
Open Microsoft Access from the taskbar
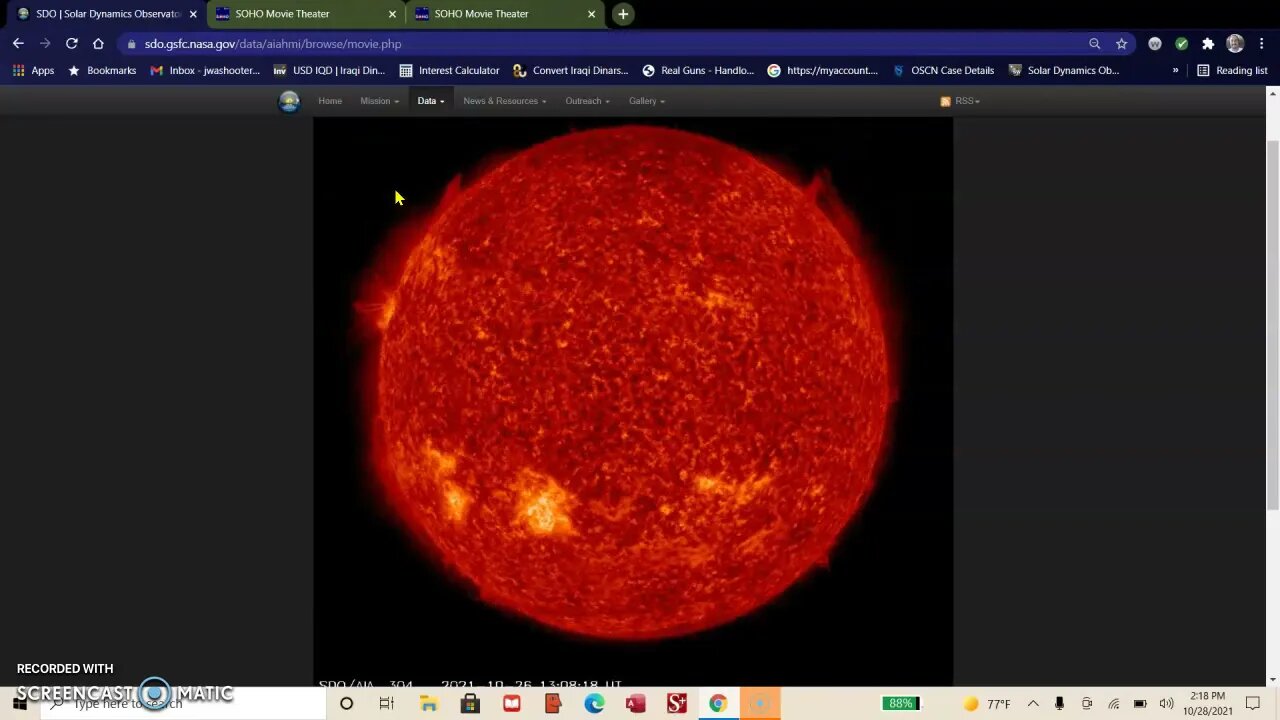pos(635,704)
